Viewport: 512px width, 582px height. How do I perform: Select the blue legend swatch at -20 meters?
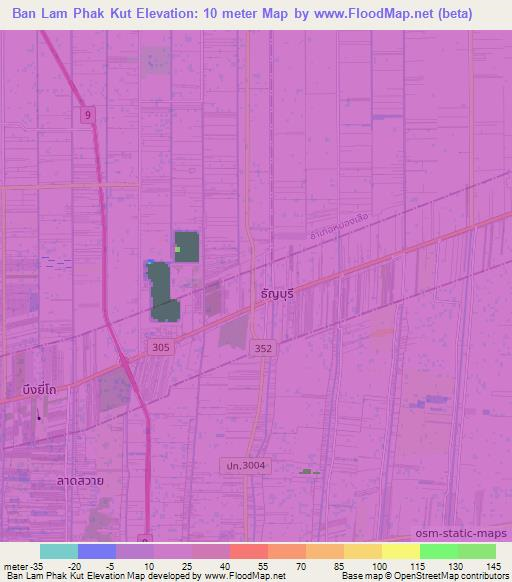pos(97,551)
